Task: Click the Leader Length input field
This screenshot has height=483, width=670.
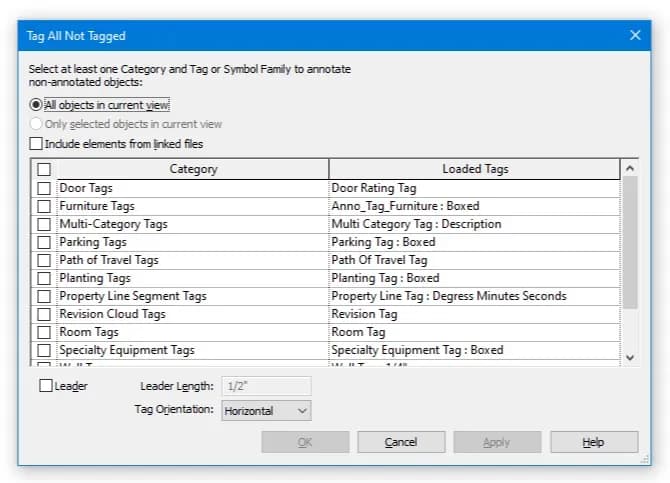Action: (266, 386)
